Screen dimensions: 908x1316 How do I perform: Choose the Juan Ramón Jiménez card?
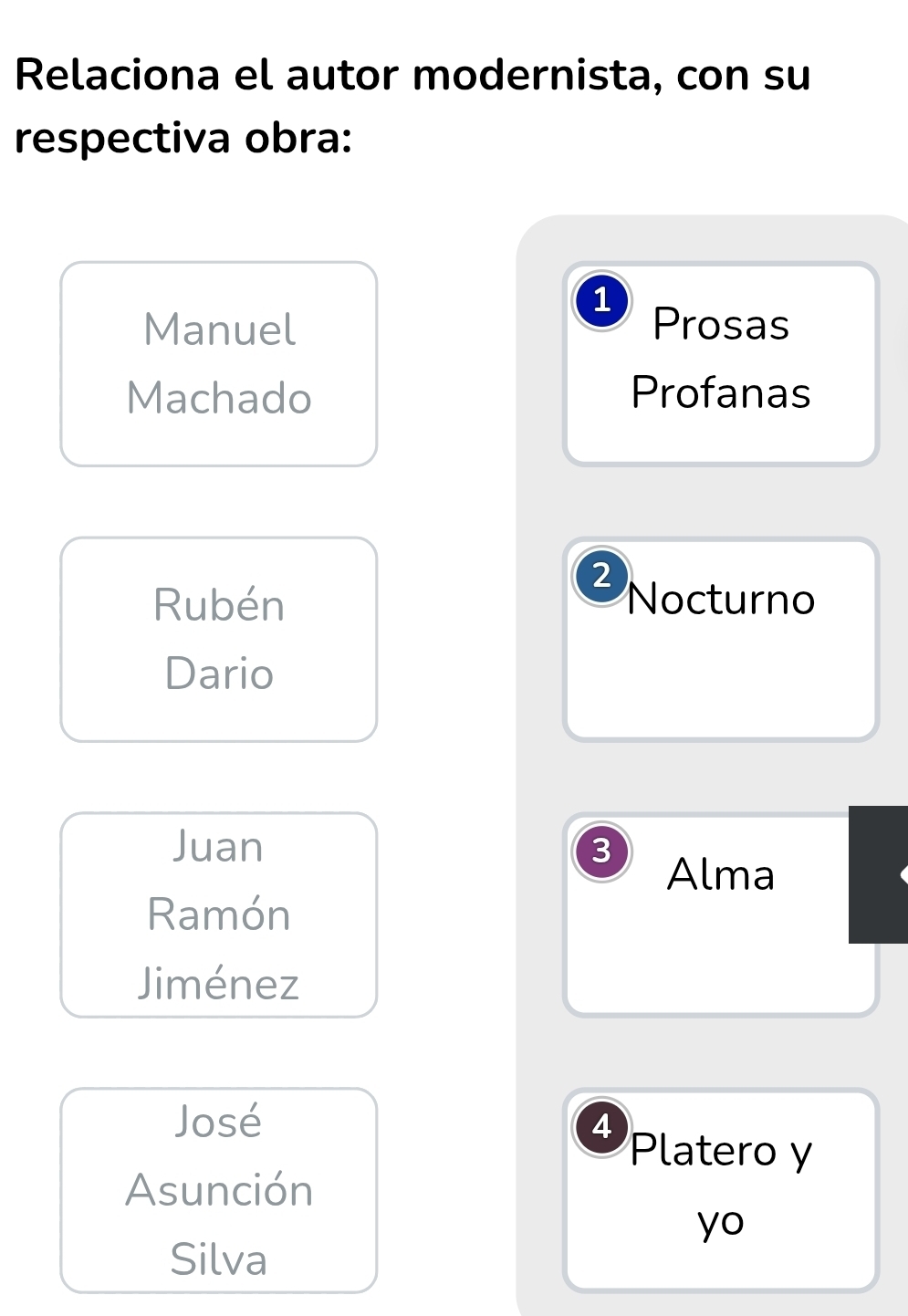click(219, 914)
